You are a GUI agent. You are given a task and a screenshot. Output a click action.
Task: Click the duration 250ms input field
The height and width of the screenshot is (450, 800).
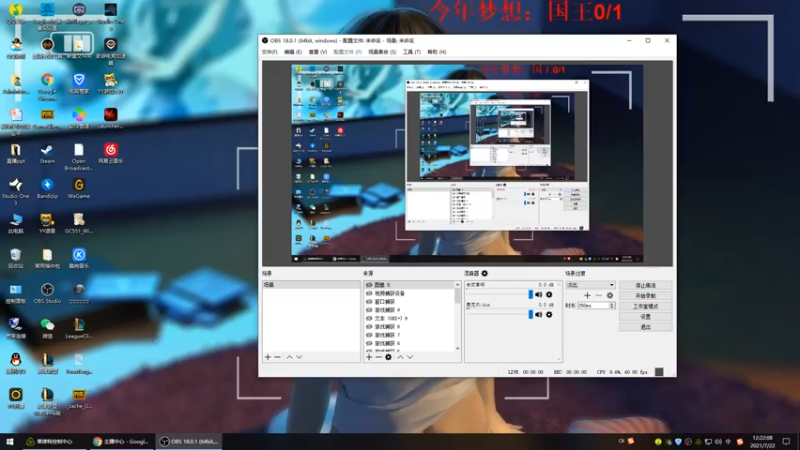593,305
